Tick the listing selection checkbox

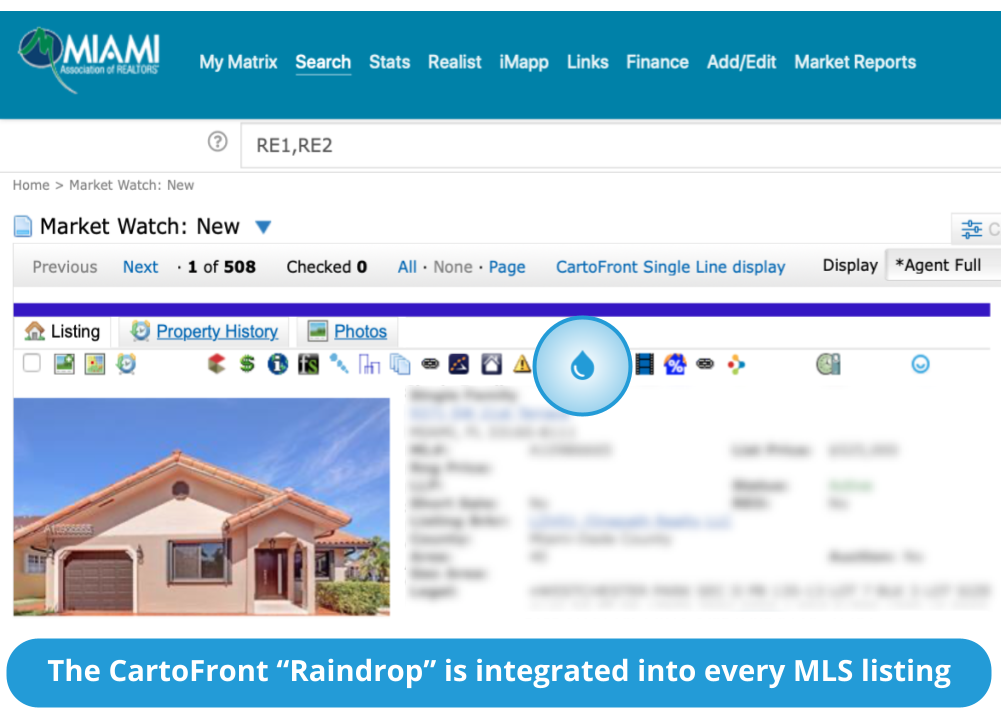coord(31,363)
